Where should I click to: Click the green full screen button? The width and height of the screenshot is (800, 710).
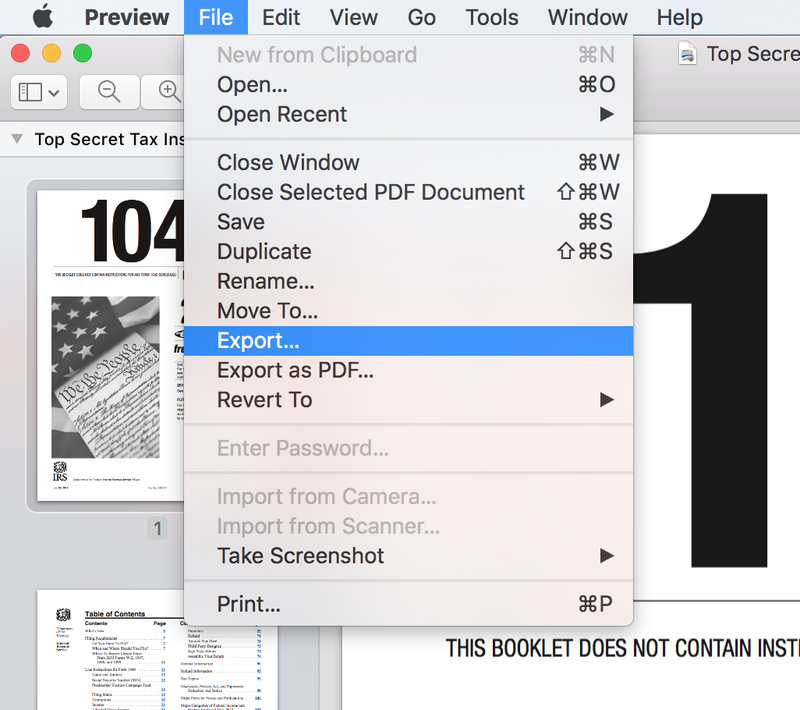tap(83, 53)
